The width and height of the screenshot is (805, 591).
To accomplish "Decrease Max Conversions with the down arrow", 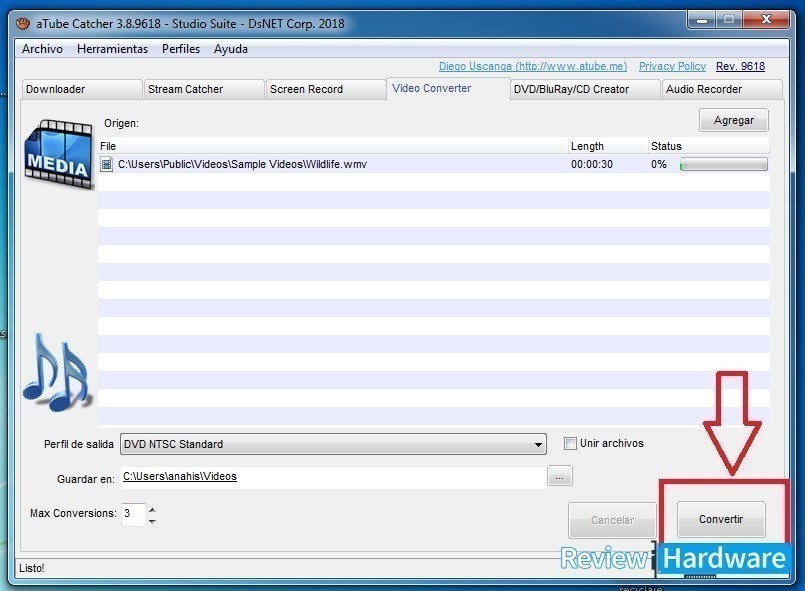I will [152, 521].
